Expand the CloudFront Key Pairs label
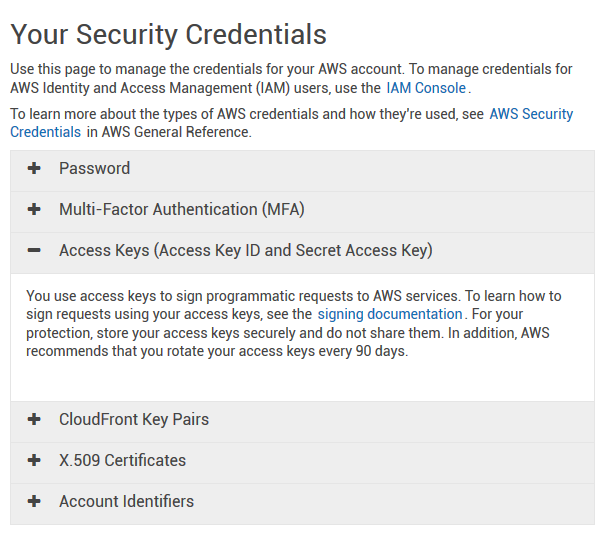 point(133,420)
